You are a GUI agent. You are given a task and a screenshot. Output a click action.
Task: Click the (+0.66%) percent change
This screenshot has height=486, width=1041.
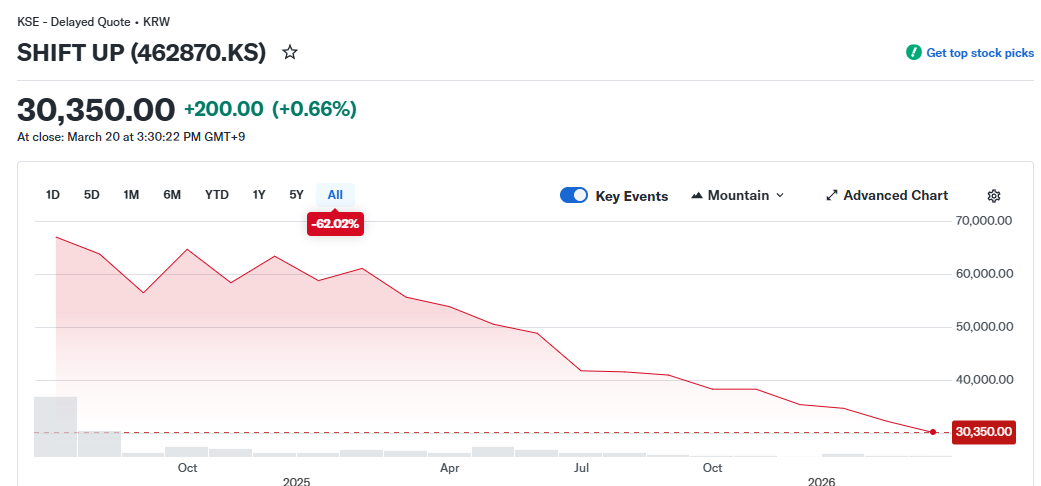[314, 109]
